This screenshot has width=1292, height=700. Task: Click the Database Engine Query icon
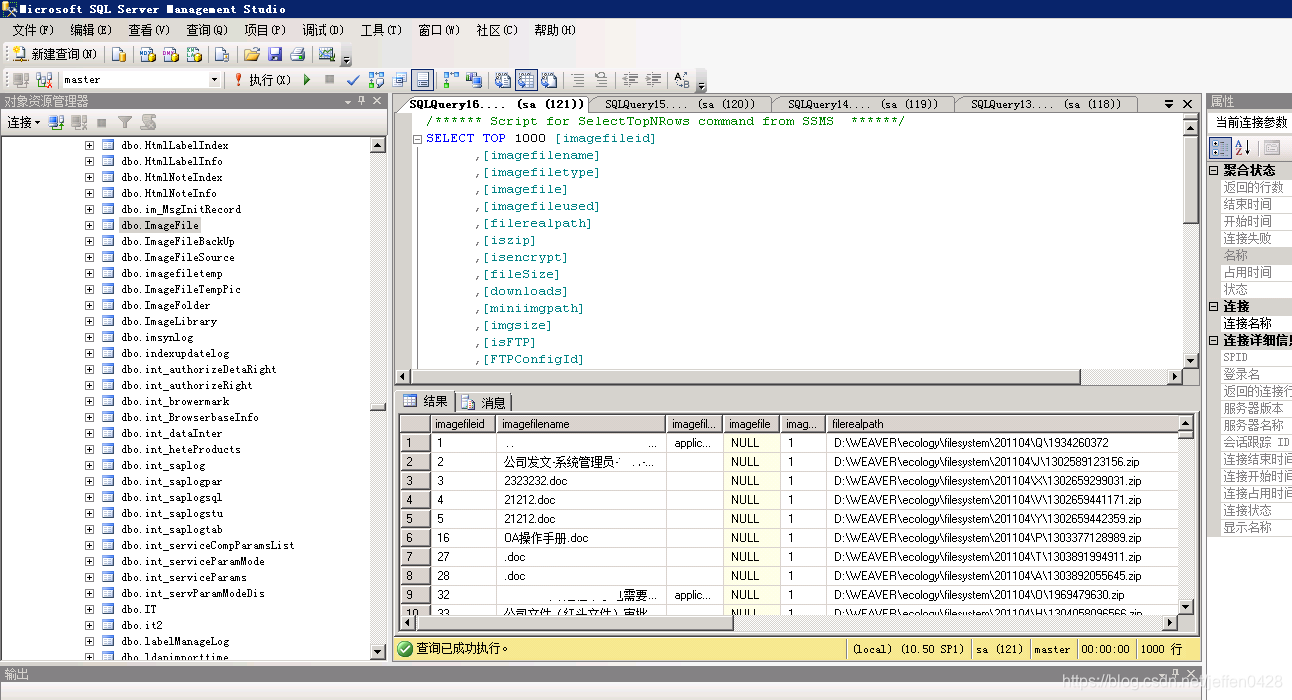point(119,54)
